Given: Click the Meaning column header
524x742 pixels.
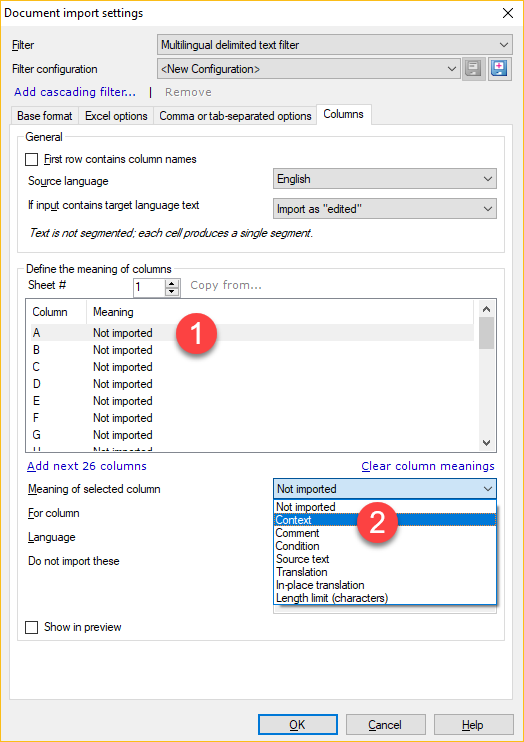Looking at the screenshot, I should (x=280, y=312).
